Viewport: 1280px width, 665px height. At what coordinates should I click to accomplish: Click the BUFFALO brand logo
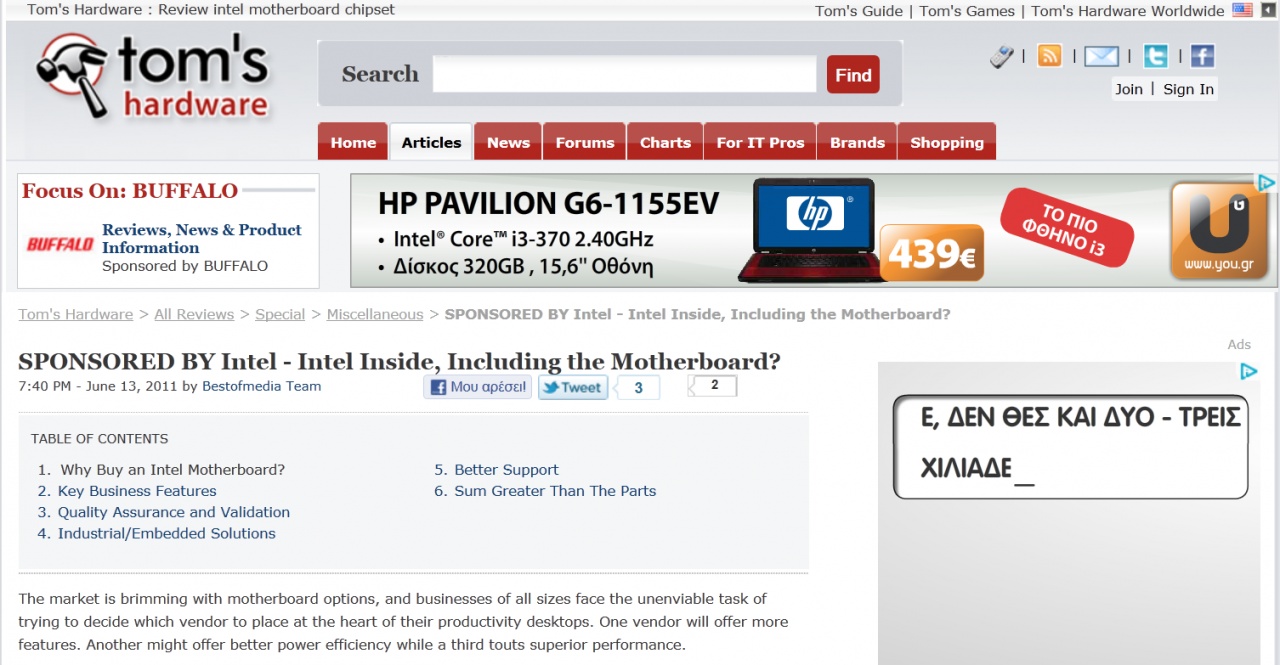[x=60, y=244]
